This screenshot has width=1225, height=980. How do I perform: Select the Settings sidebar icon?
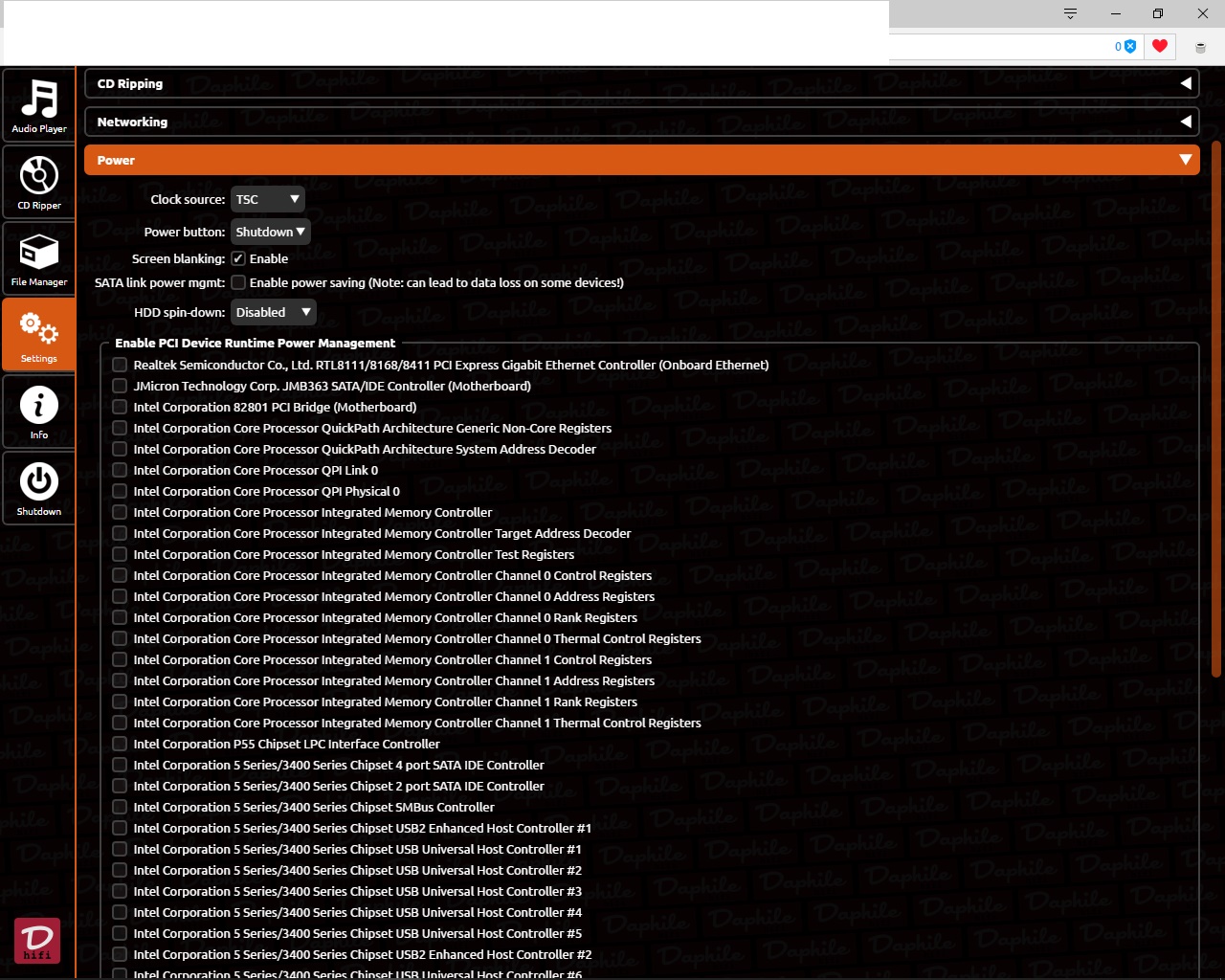tap(38, 335)
